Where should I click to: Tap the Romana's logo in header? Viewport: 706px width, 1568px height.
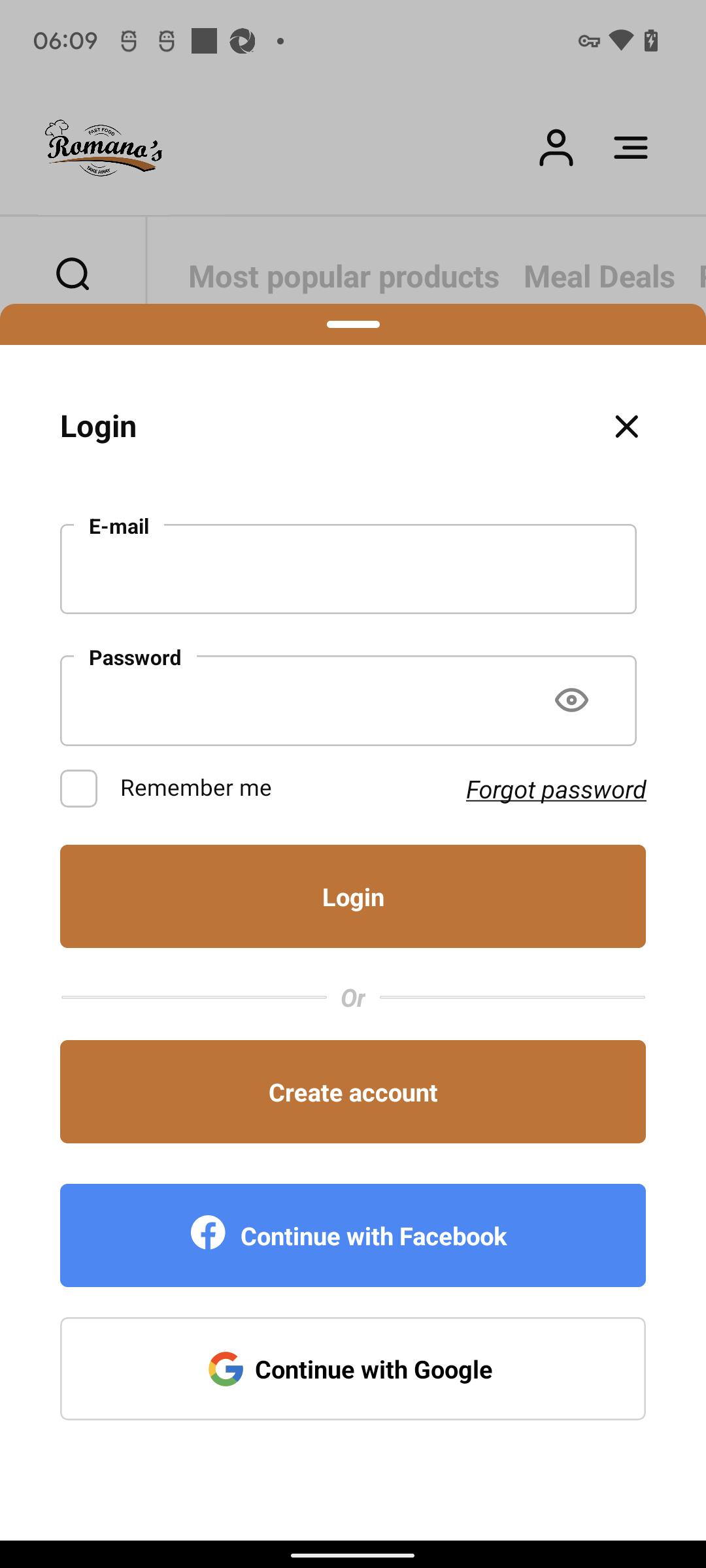click(103, 148)
